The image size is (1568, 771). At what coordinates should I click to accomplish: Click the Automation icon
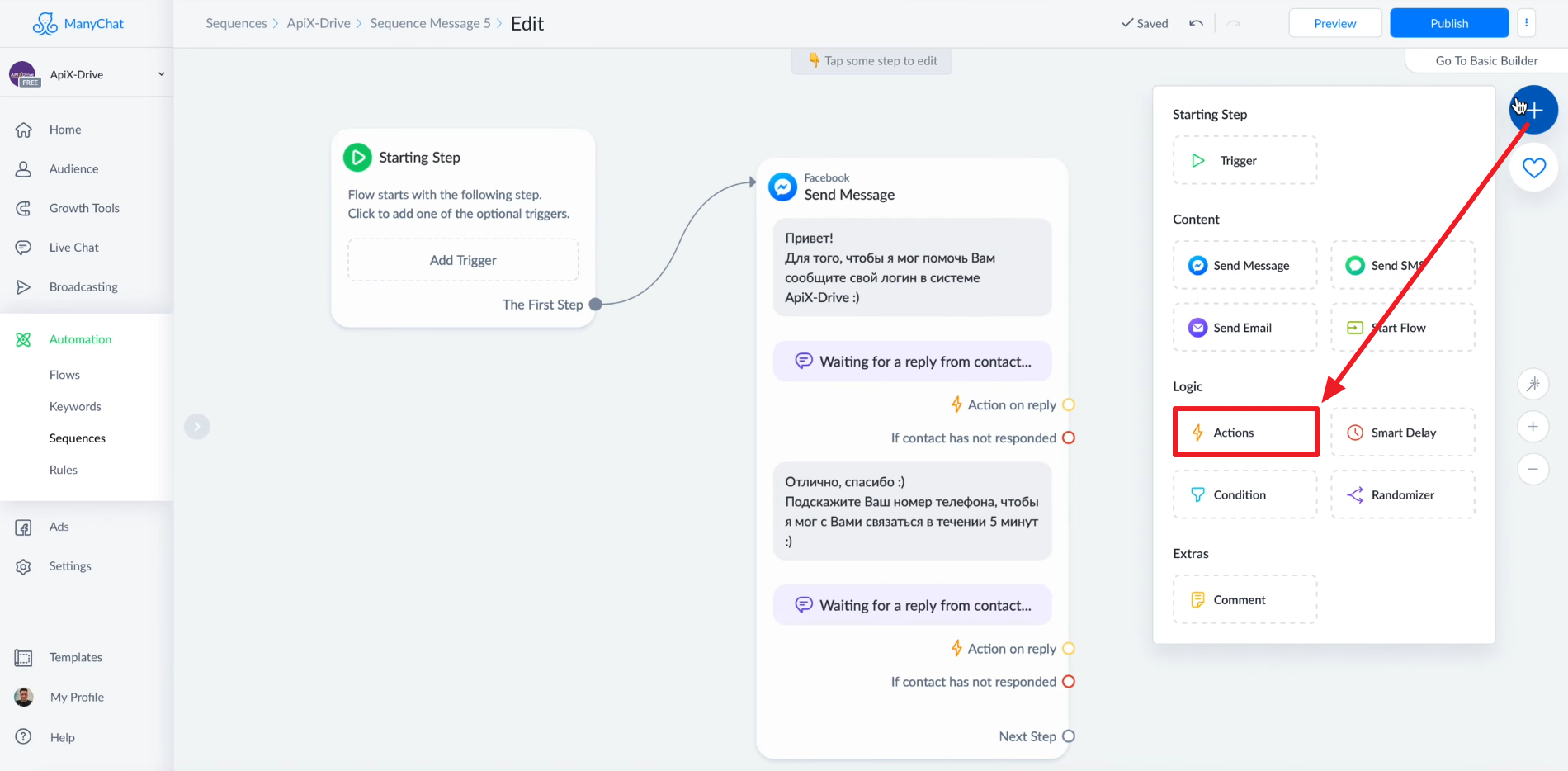[x=24, y=339]
